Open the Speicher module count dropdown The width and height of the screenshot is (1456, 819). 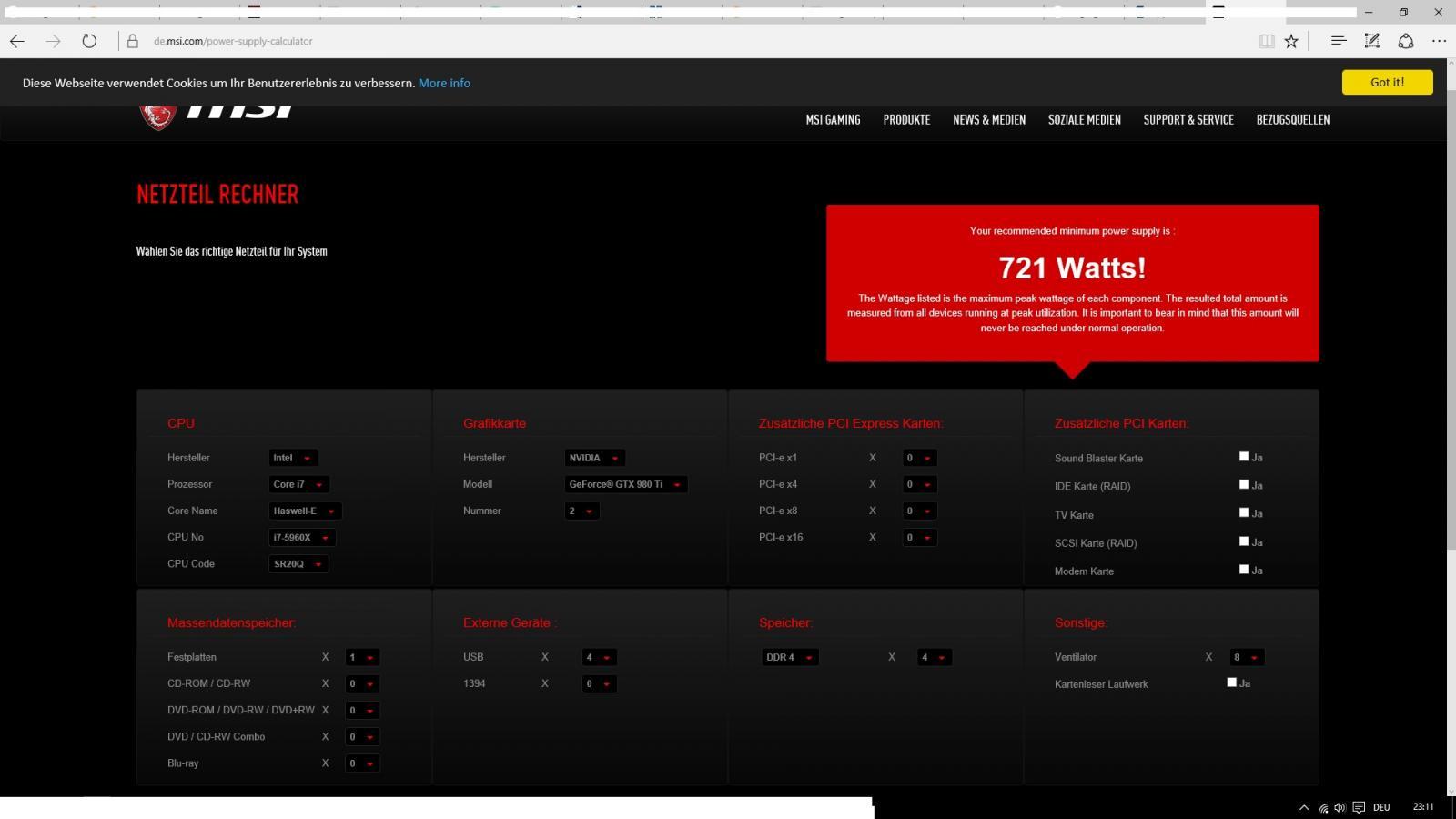coord(935,657)
